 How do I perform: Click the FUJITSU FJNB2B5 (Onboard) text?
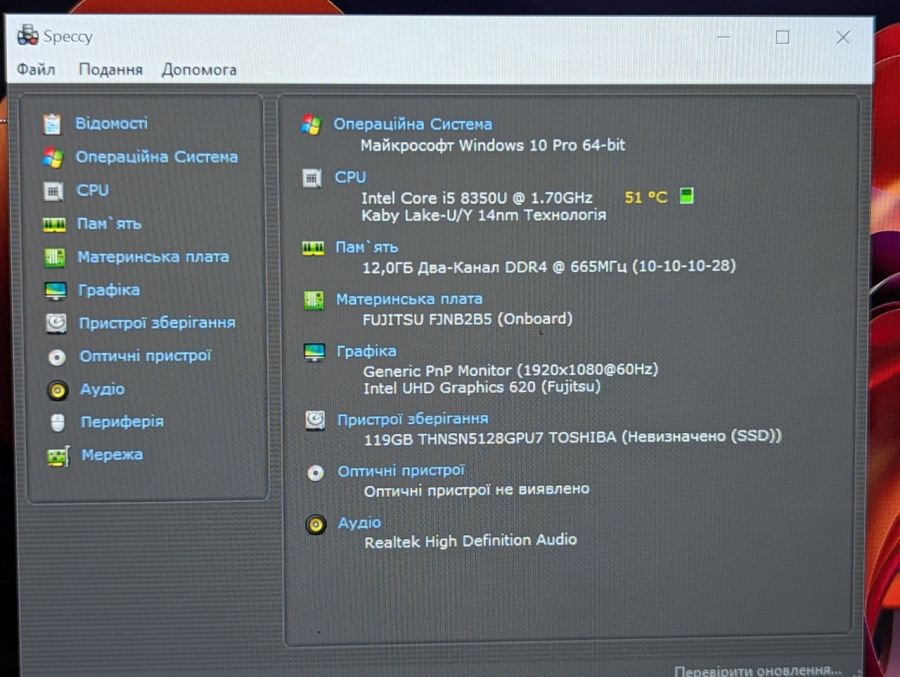click(x=467, y=319)
